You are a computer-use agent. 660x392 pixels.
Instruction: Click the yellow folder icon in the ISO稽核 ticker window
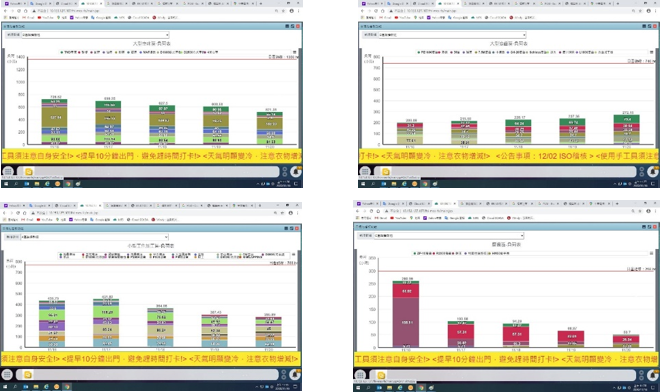coord(386,171)
